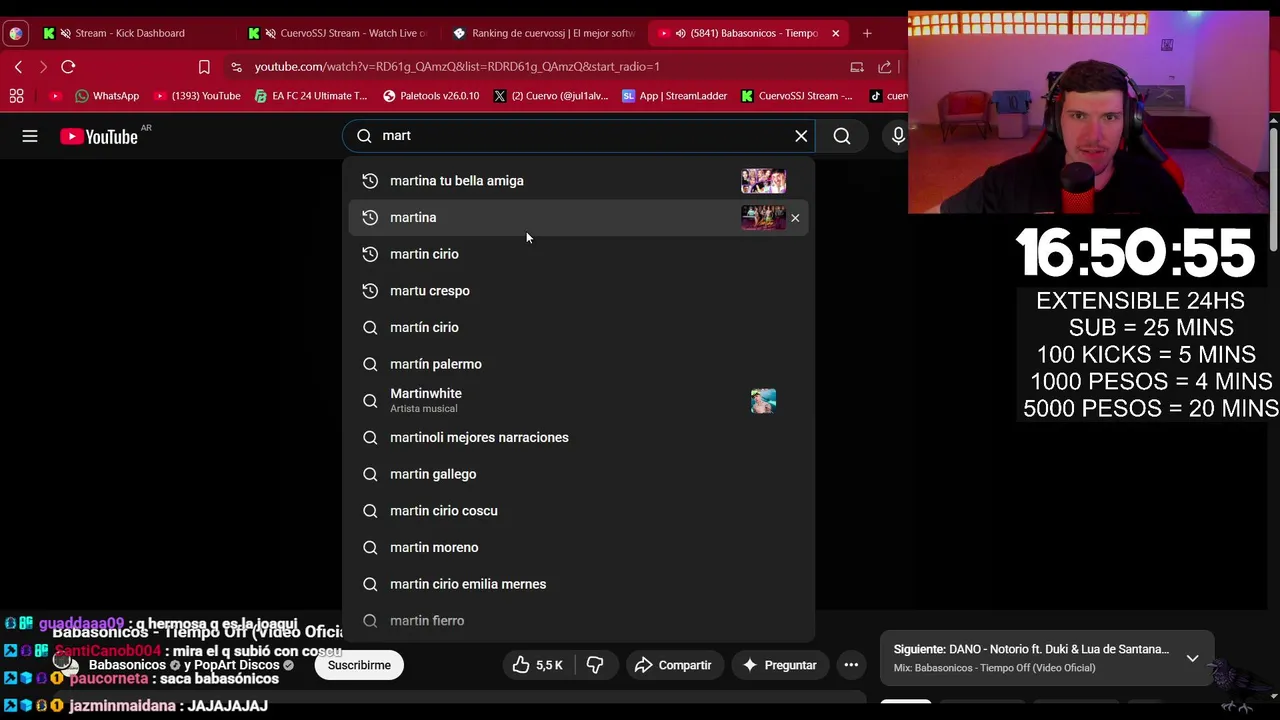Open more actions three-dot menu
1280x720 pixels.
[x=851, y=665]
